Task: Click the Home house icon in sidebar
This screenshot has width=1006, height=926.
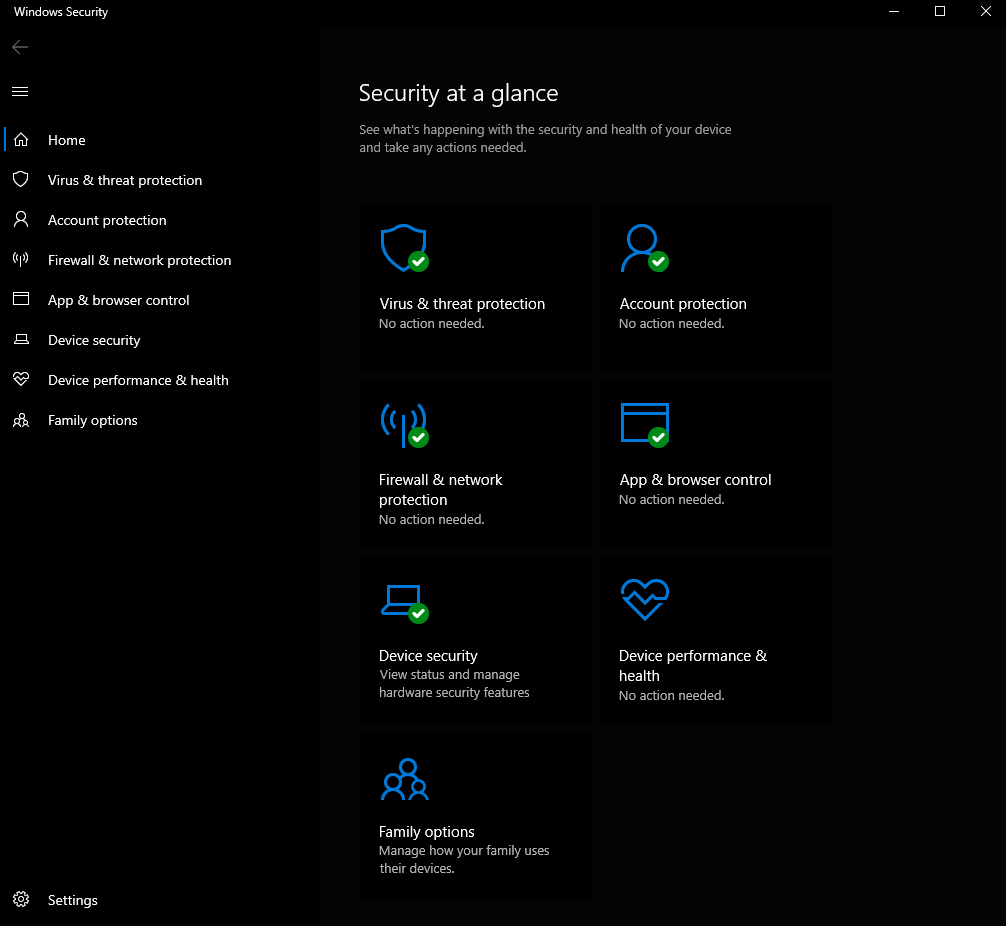Action: (21, 140)
